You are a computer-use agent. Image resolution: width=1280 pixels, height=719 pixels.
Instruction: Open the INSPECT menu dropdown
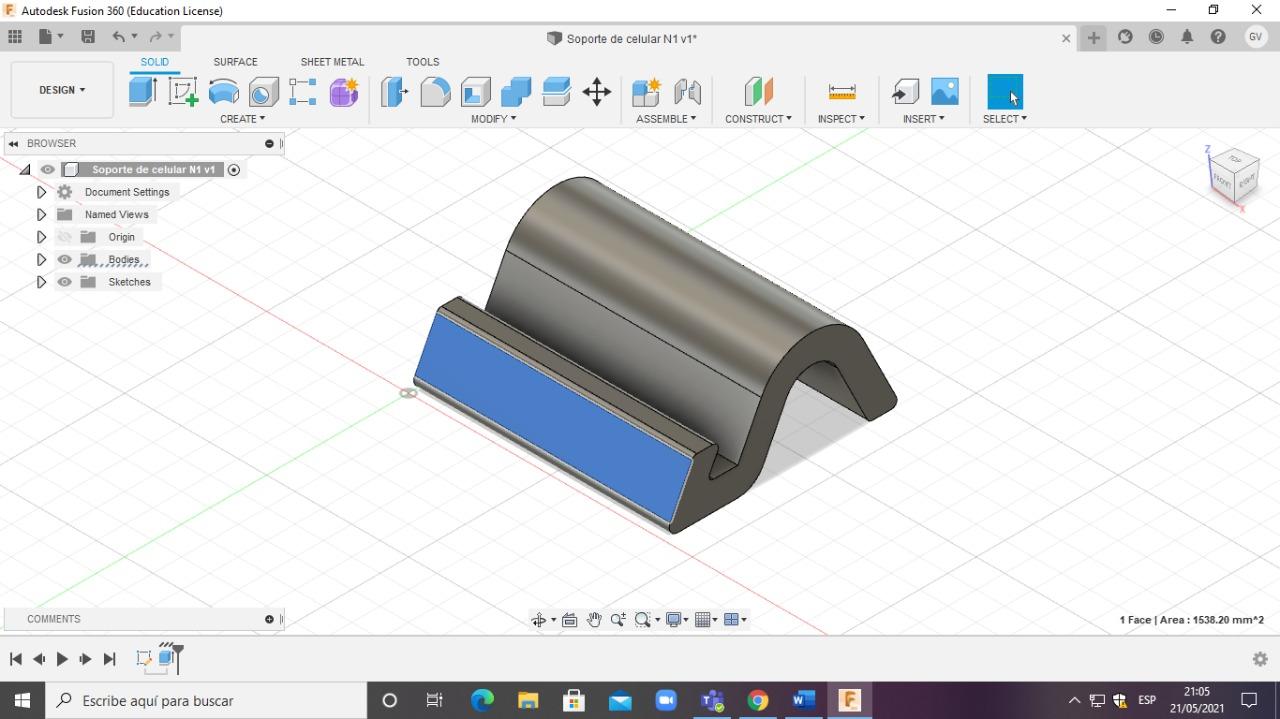841,119
